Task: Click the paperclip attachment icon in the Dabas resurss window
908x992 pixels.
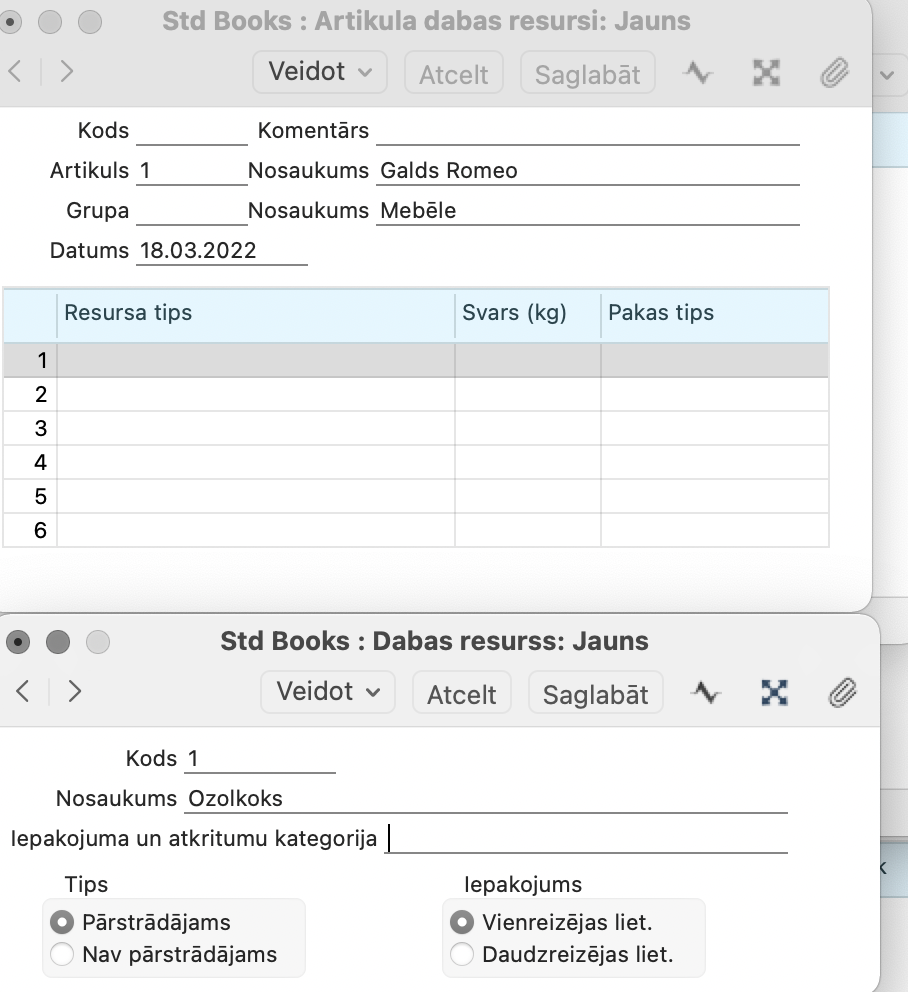Action: point(843,693)
